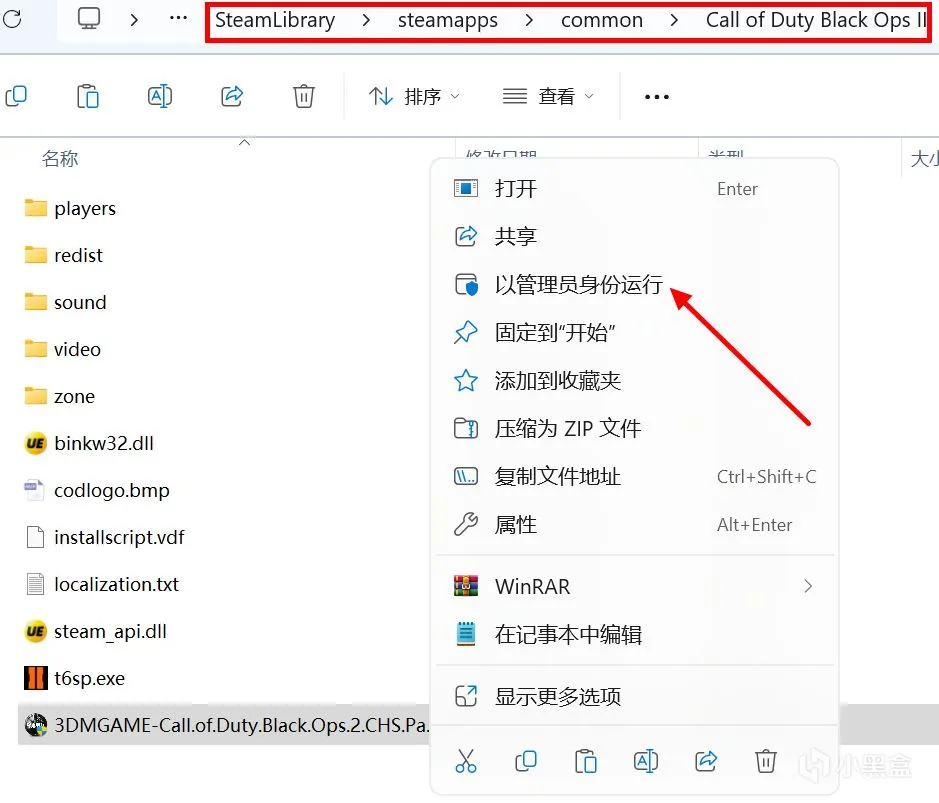The width and height of the screenshot is (939, 803).
Task: Choose 固定到"开始" in the context menu
Action: 635,332
